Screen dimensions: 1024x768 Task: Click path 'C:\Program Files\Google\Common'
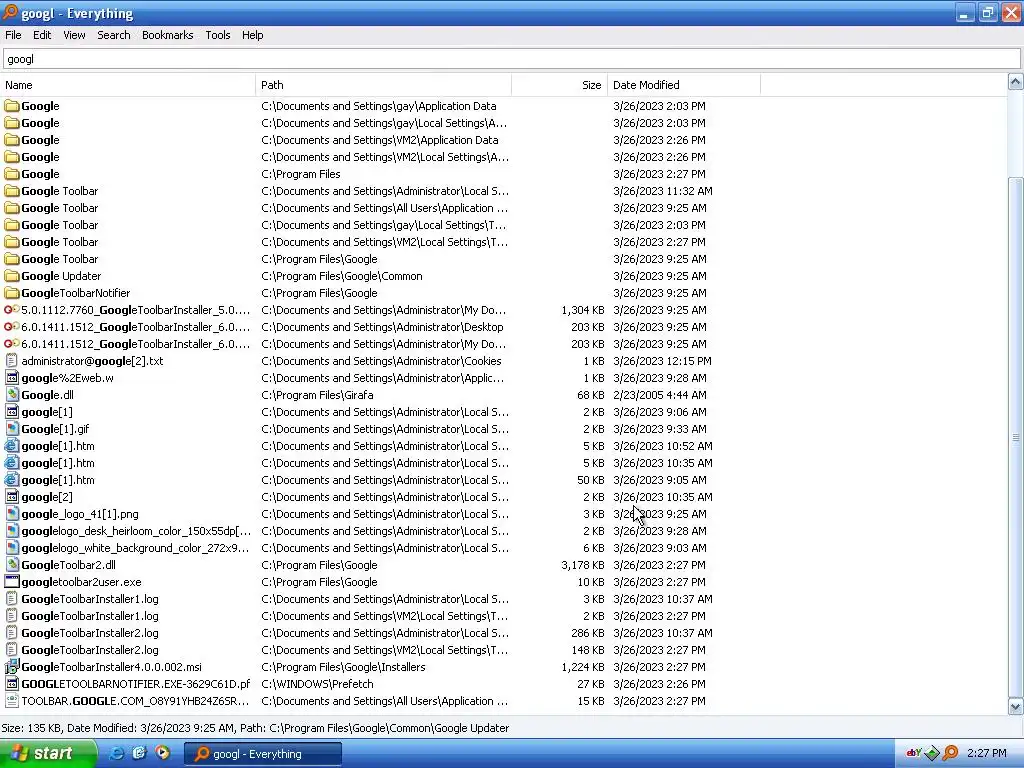[x=342, y=276]
